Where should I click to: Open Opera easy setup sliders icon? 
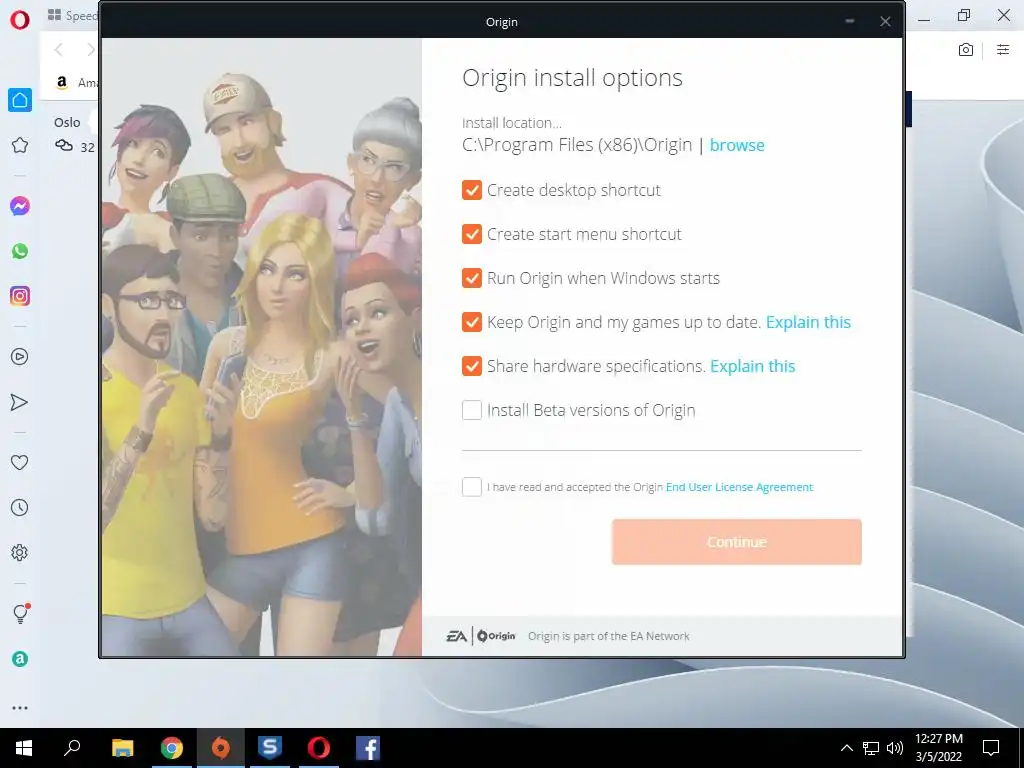(x=1003, y=50)
